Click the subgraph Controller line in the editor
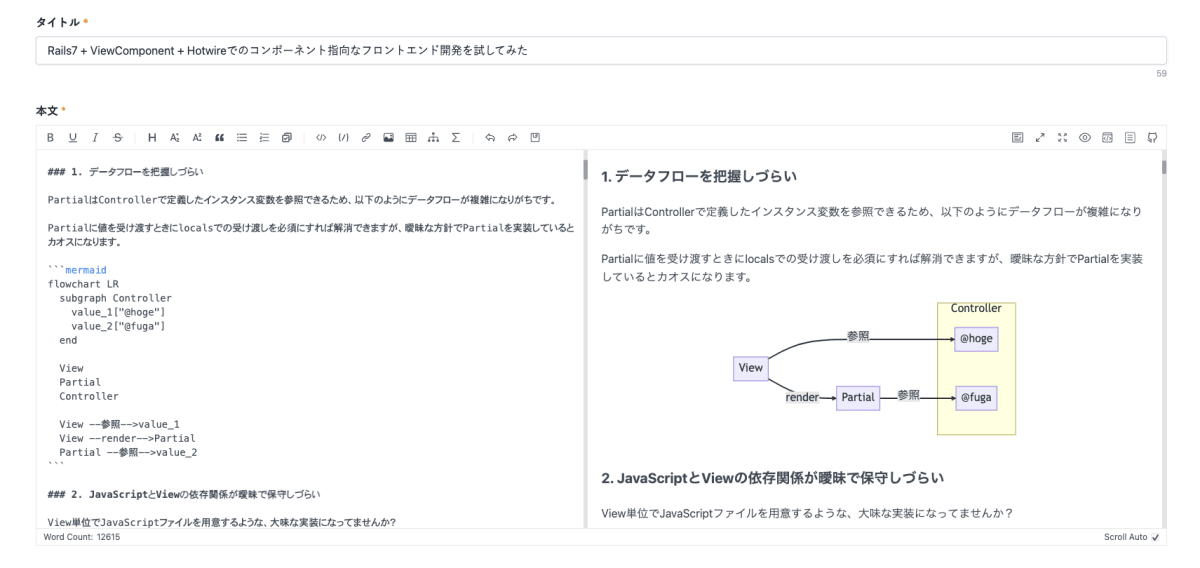The image size is (1200, 568). coord(115,298)
